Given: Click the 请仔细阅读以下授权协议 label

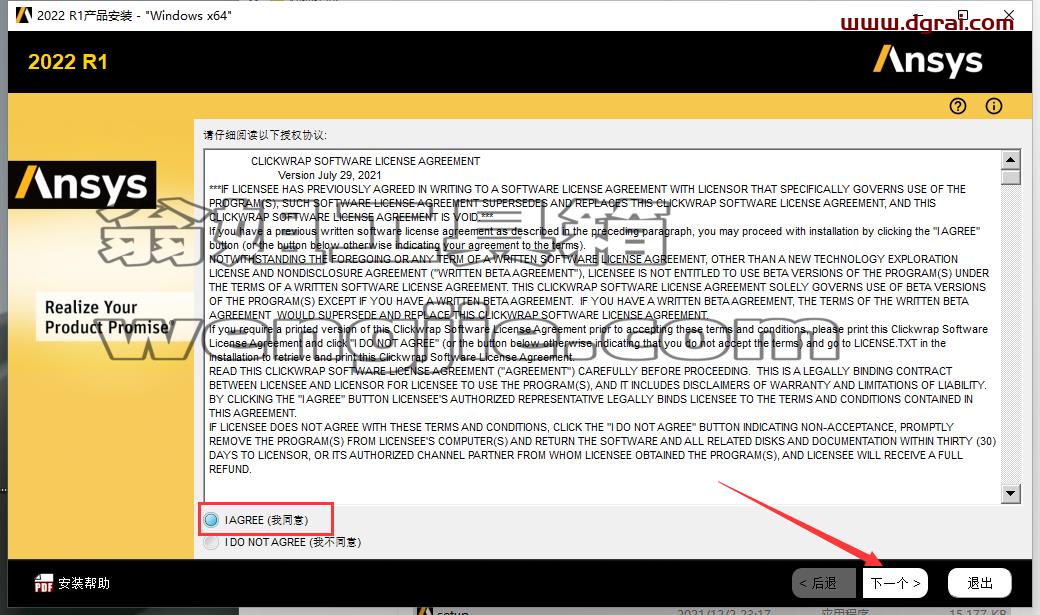Looking at the screenshot, I should [x=265, y=135].
